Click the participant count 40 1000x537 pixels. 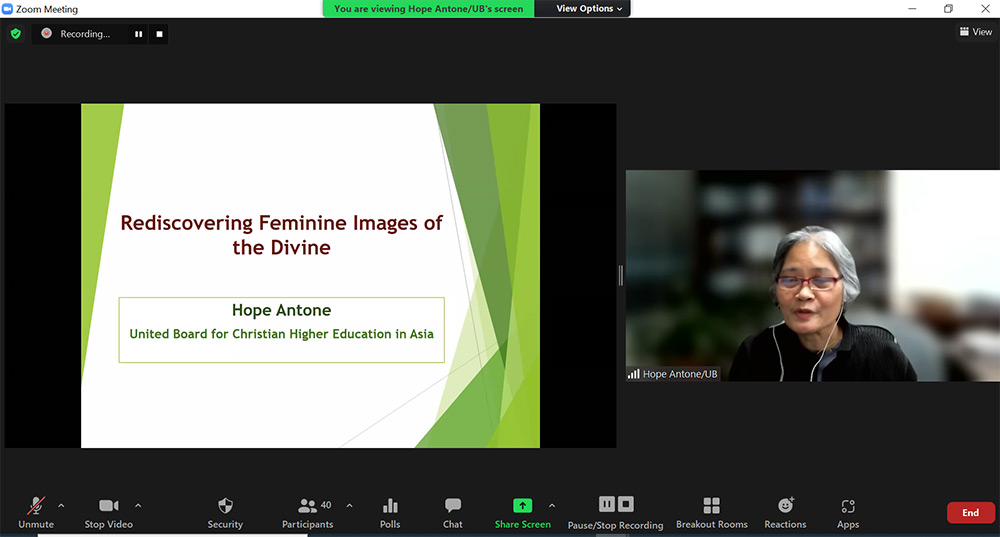326,505
